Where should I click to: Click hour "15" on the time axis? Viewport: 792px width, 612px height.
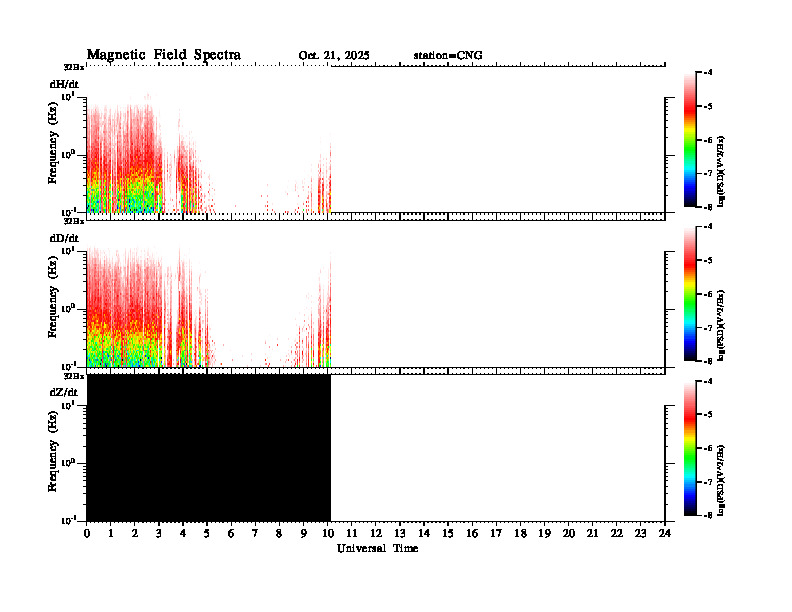pos(448,534)
